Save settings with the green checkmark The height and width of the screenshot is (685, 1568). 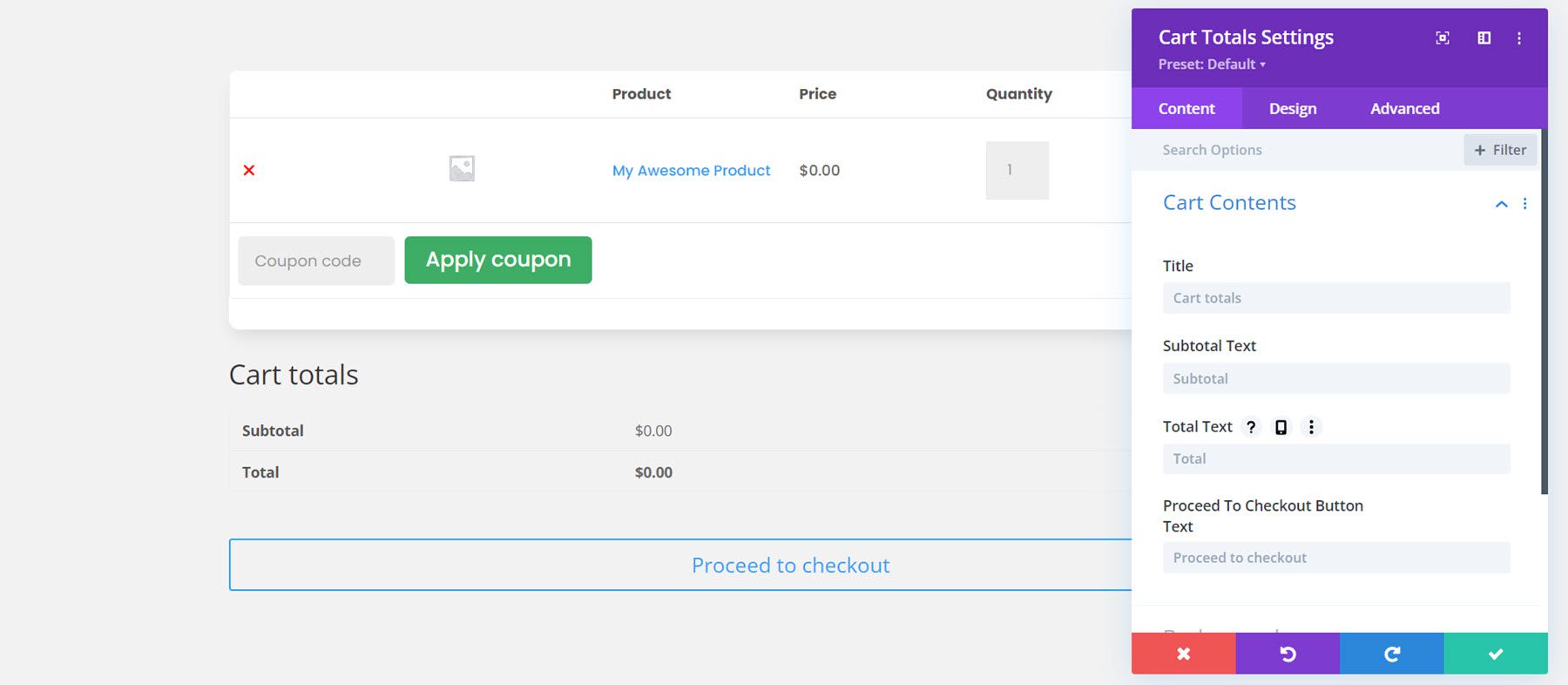pyautogui.click(x=1496, y=654)
